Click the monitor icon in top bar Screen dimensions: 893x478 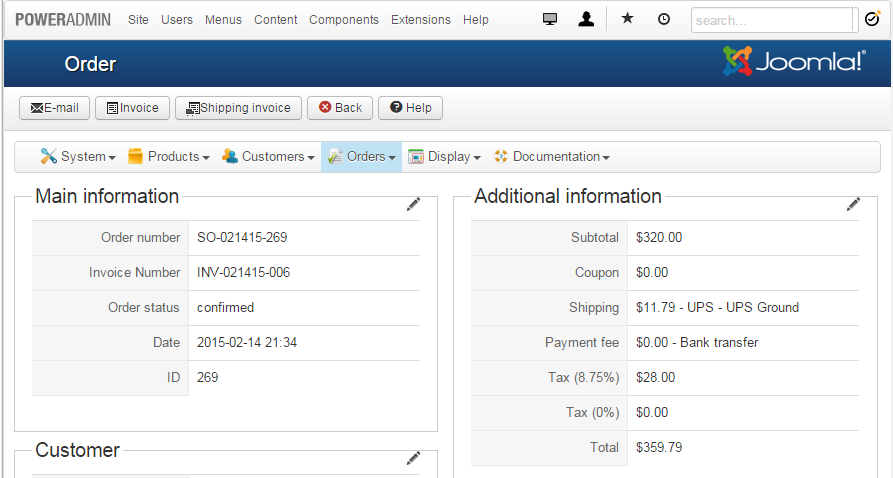coord(550,19)
